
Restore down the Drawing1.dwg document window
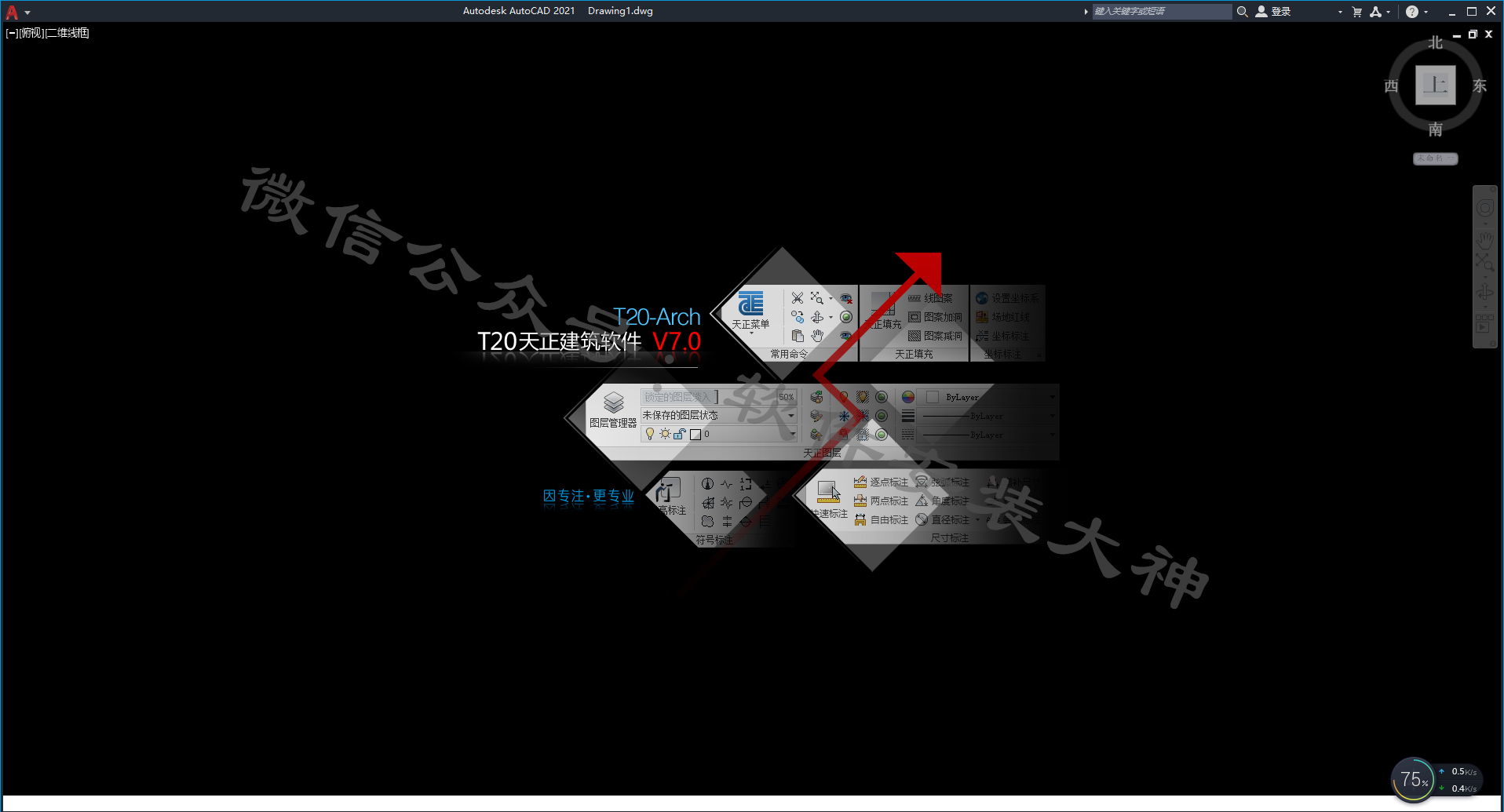1473,35
